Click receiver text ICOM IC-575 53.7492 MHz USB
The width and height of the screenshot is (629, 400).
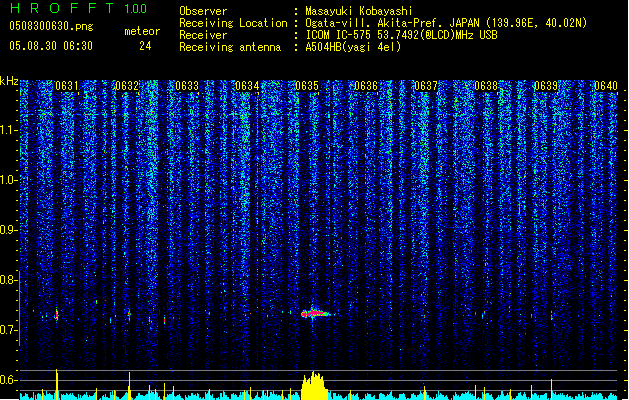tap(402, 35)
